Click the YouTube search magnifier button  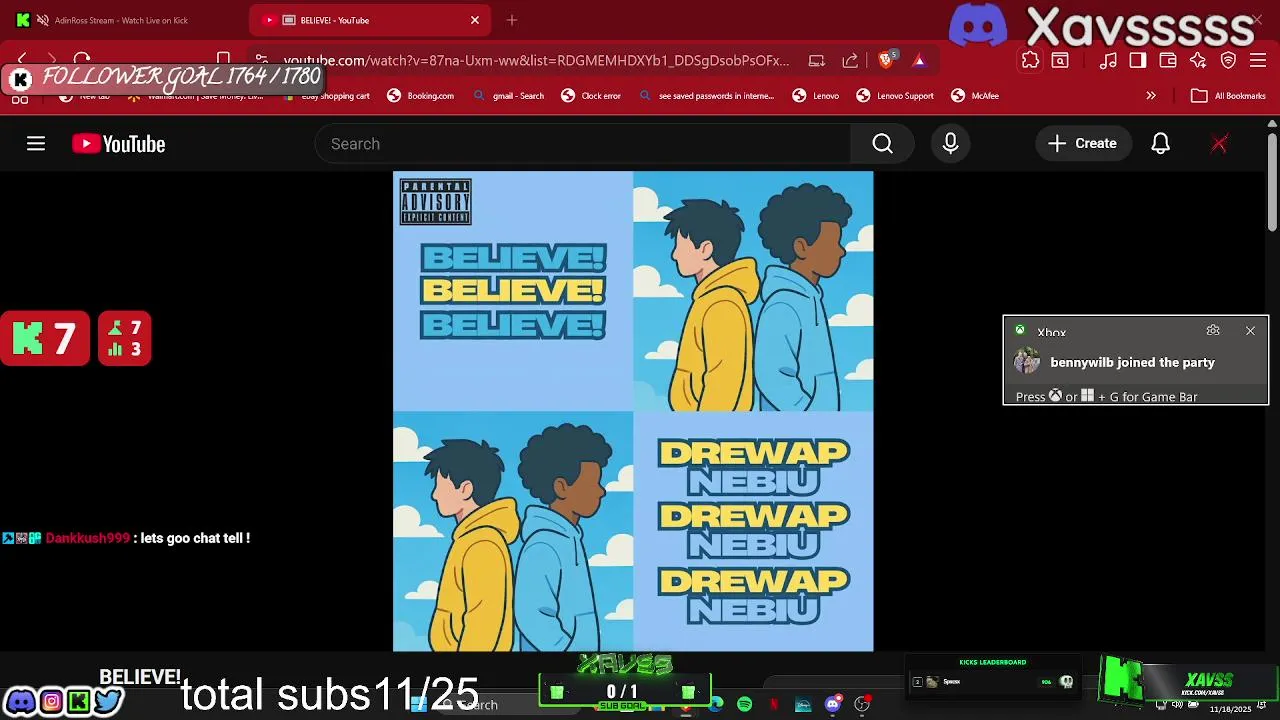click(882, 144)
